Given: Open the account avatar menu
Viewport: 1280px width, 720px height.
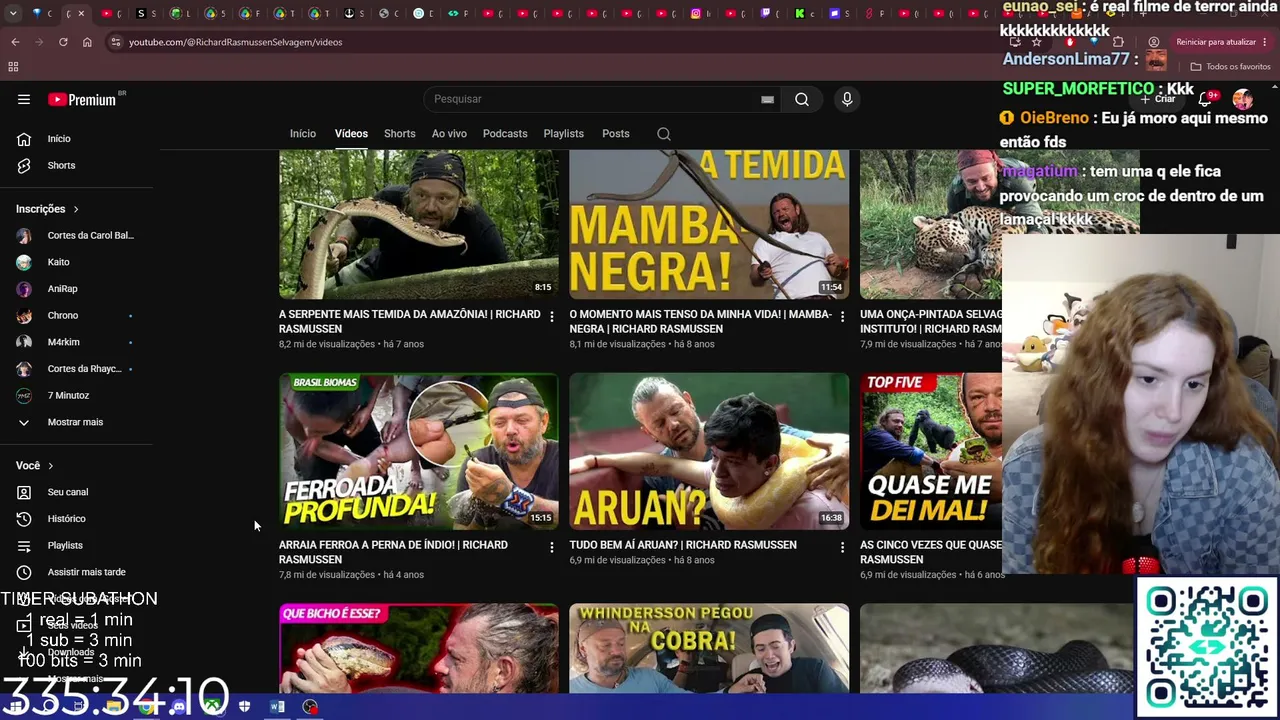Looking at the screenshot, I should pos(1243,99).
